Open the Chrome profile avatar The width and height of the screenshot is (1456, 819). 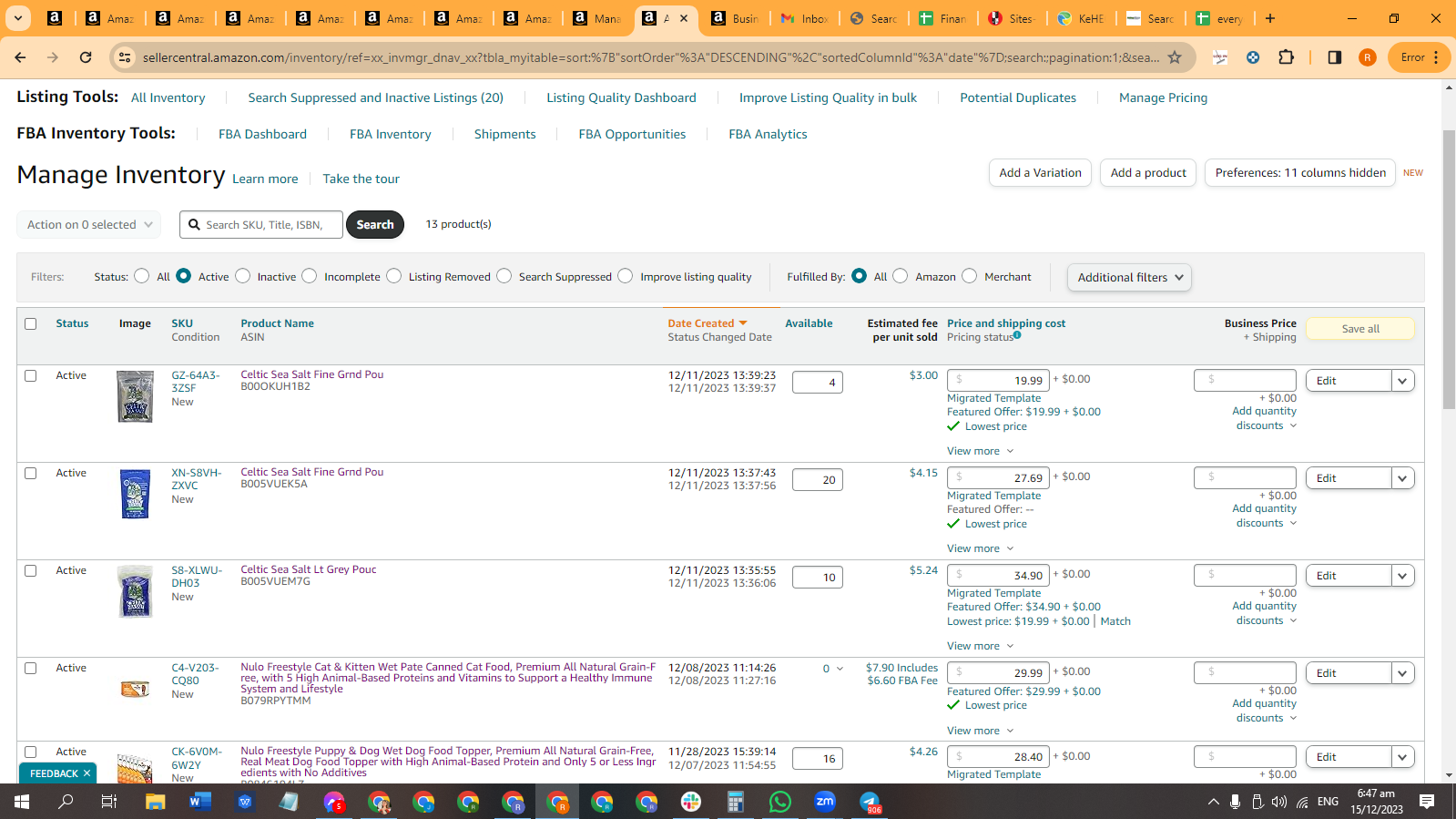click(x=1367, y=57)
